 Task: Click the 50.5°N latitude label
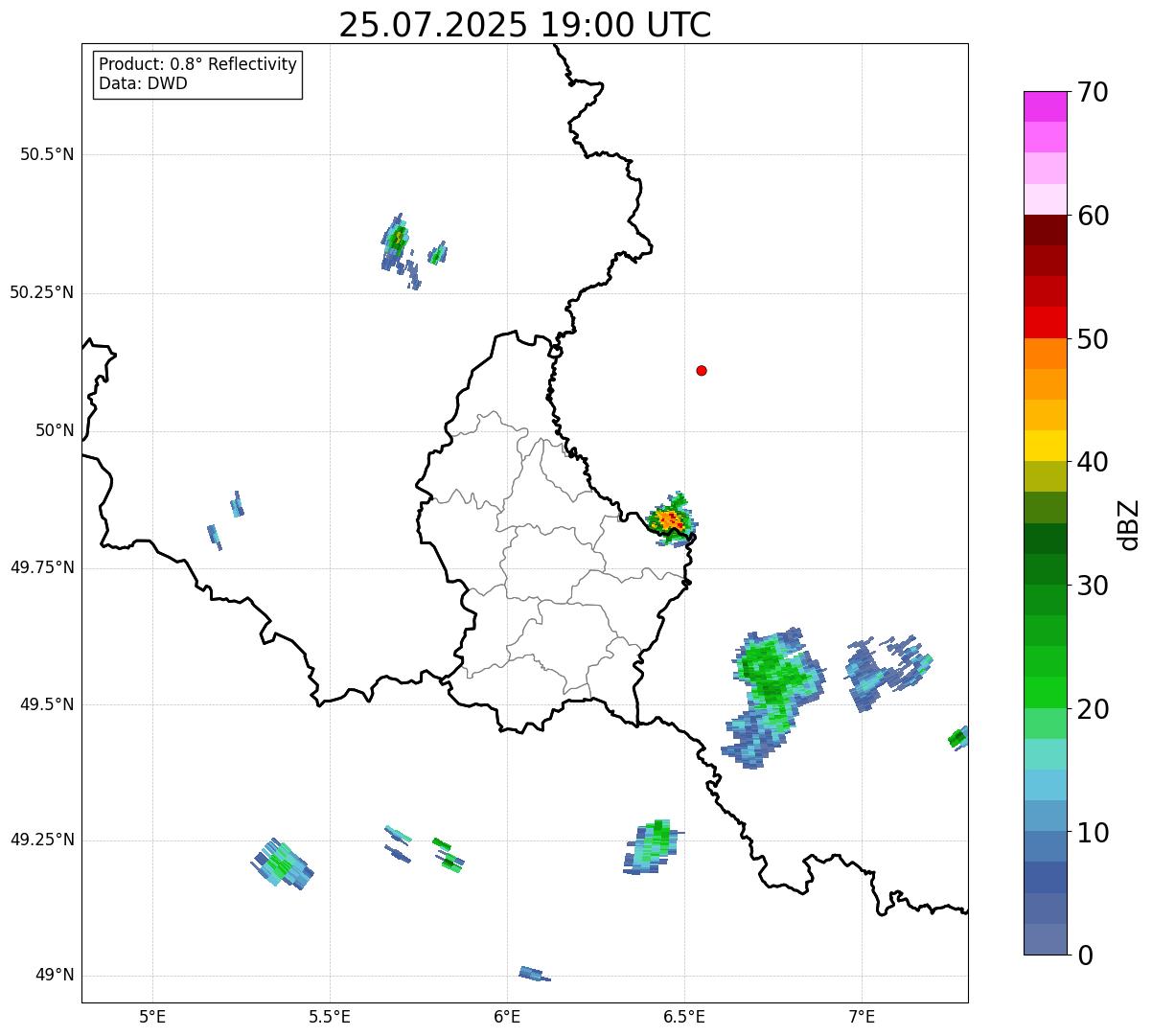(47, 155)
